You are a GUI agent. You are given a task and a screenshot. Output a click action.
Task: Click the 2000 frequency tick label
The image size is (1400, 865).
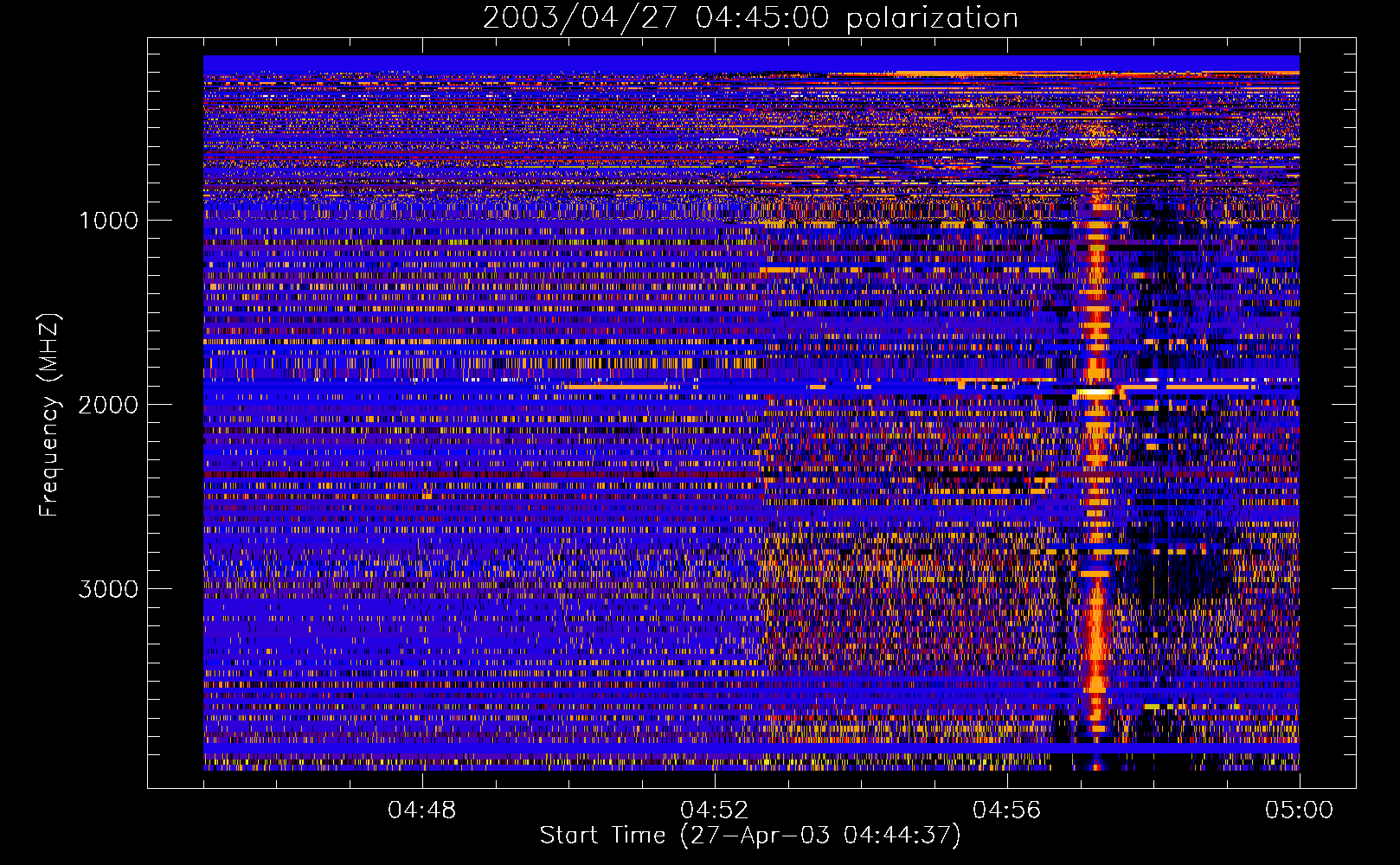click(109, 405)
